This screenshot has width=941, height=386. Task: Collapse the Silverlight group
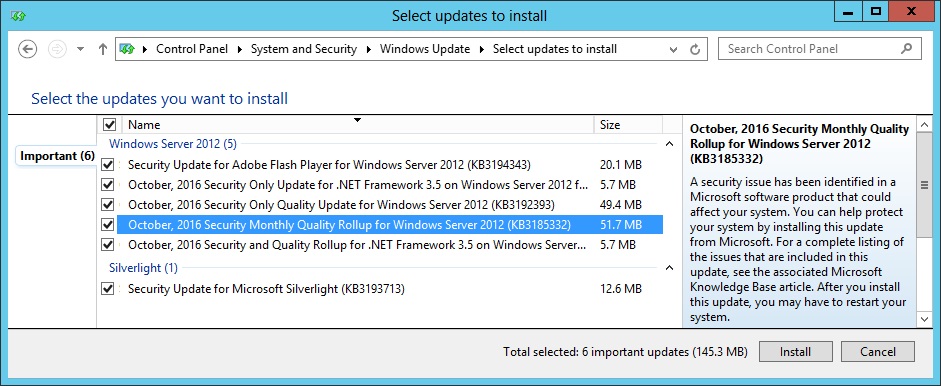tap(670, 268)
